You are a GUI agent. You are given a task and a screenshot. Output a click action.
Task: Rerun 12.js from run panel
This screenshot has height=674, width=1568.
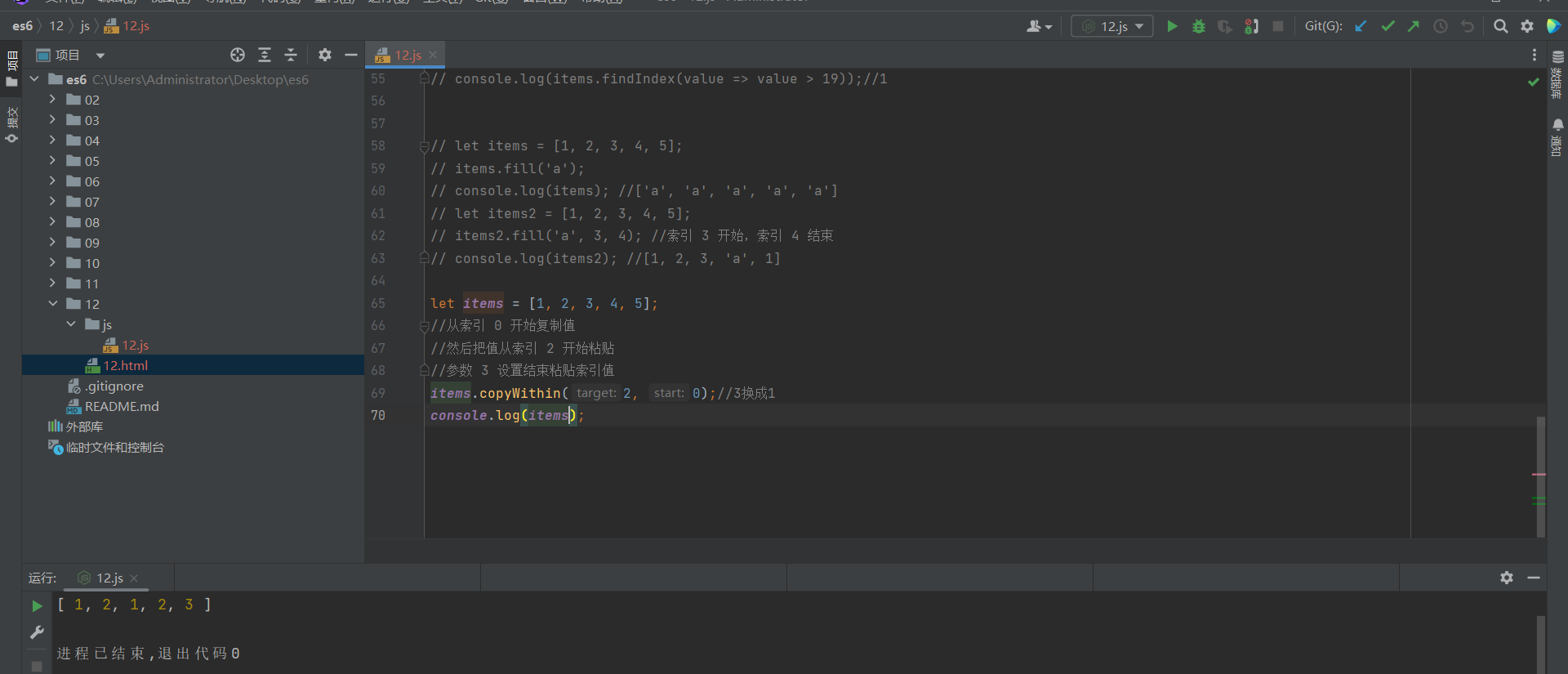pyautogui.click(x=37, y=605)
